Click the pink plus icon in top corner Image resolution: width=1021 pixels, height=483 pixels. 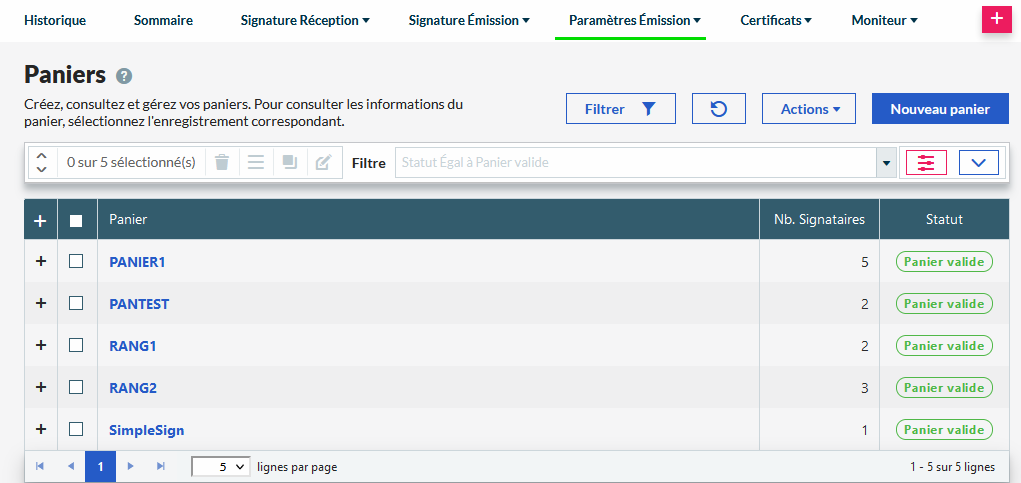coord(997,19)
